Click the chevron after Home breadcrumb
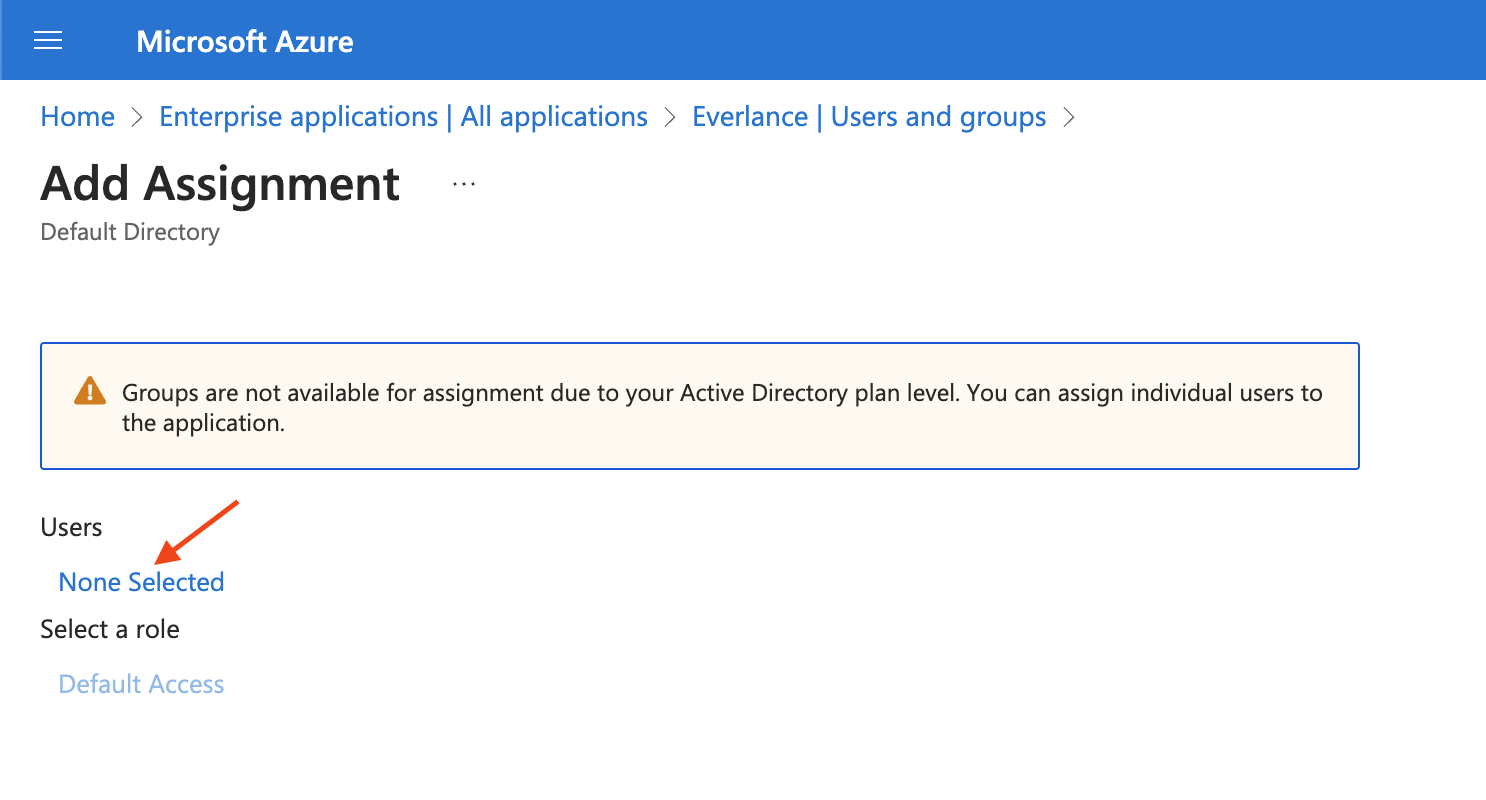 point(137,117)
